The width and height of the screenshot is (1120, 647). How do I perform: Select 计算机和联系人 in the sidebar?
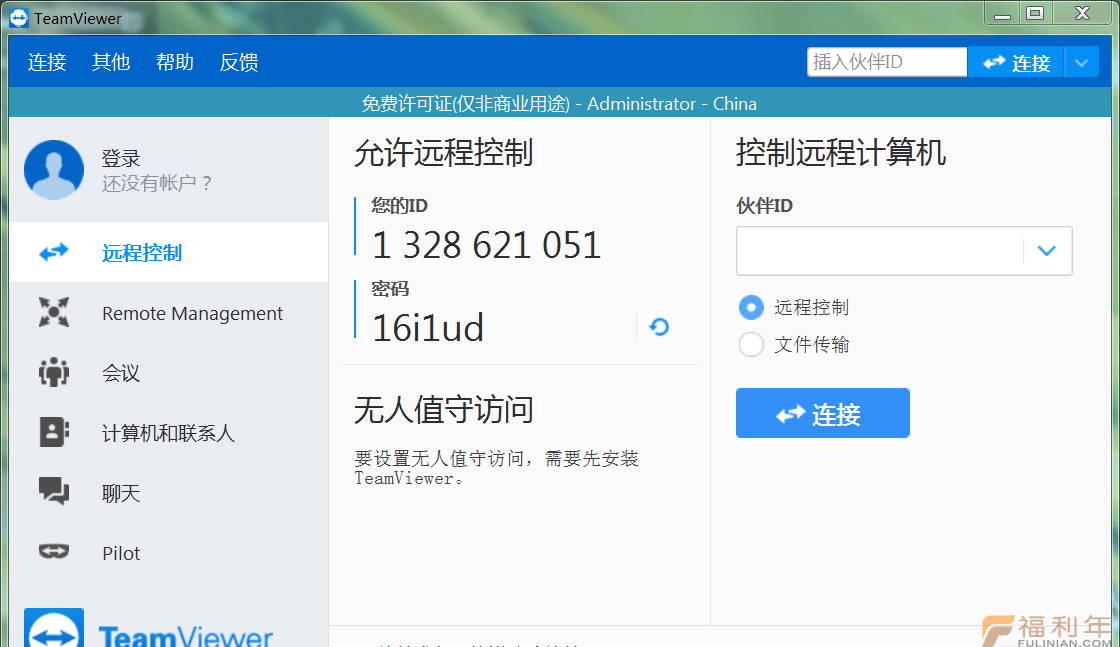(169, 432)
